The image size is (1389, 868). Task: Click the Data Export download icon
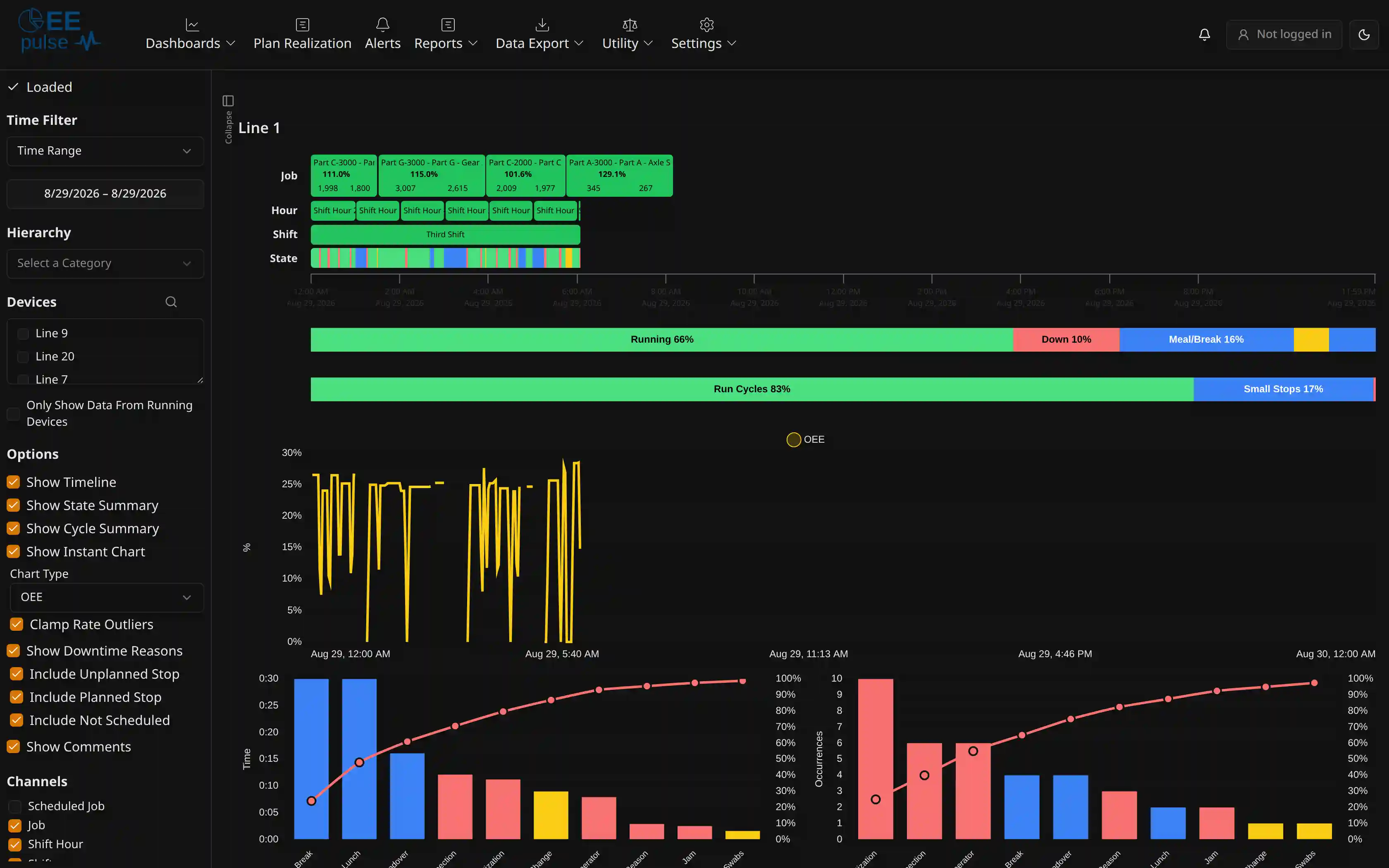542,25
